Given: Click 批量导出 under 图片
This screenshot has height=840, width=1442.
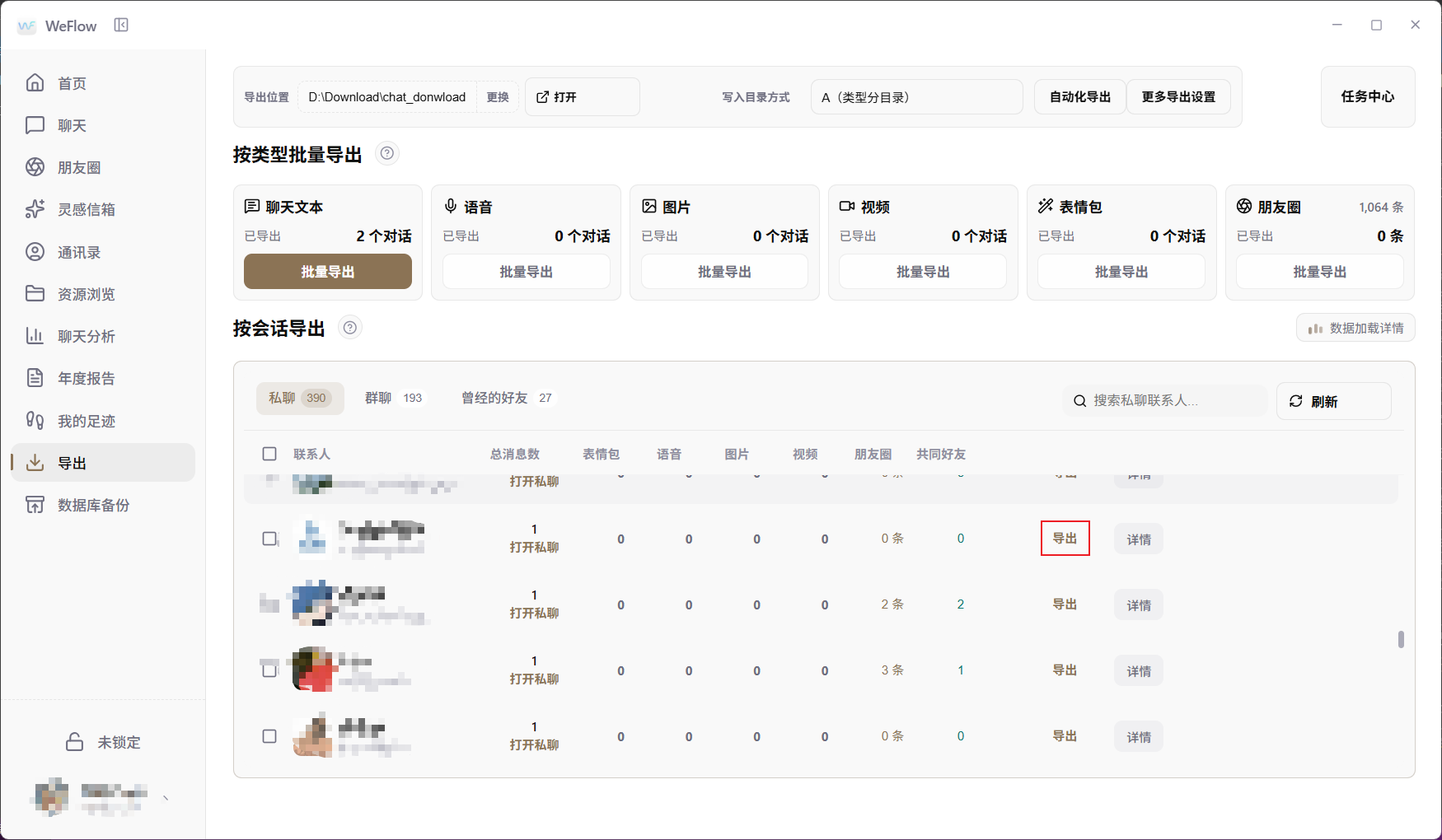Looking at the screenshot, I should [725, 272].
